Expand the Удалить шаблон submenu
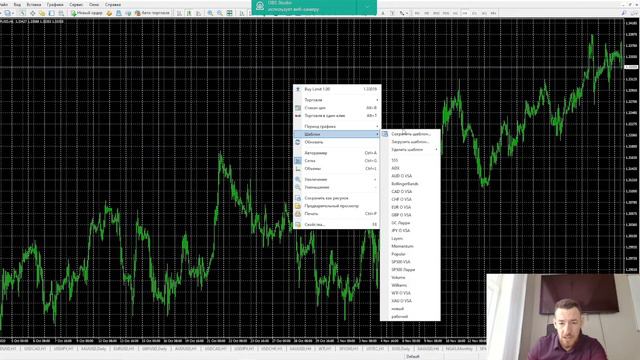Screen dimensions: 640x360 pyautogui.click(x=410, y=149)
